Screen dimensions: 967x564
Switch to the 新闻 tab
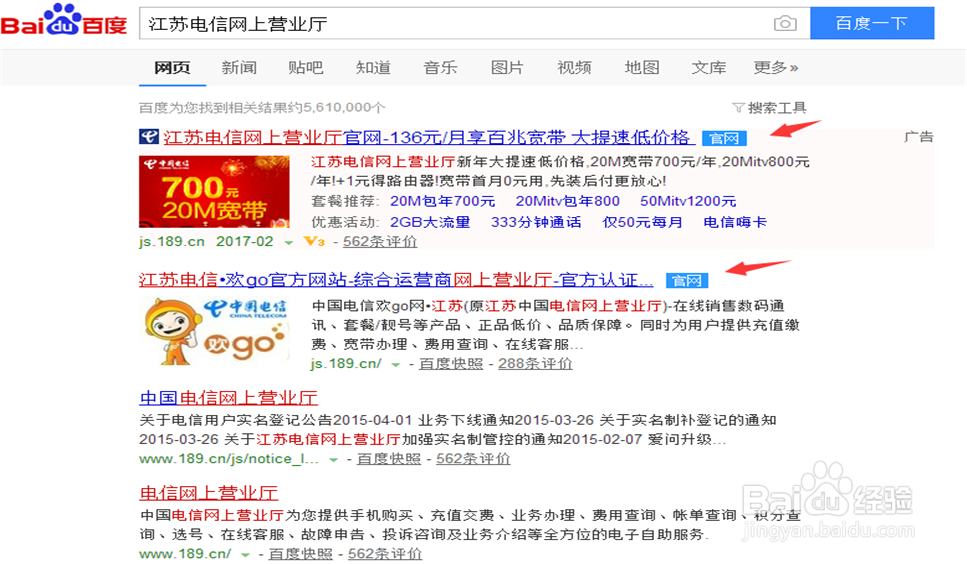click(x=239, y=67)
